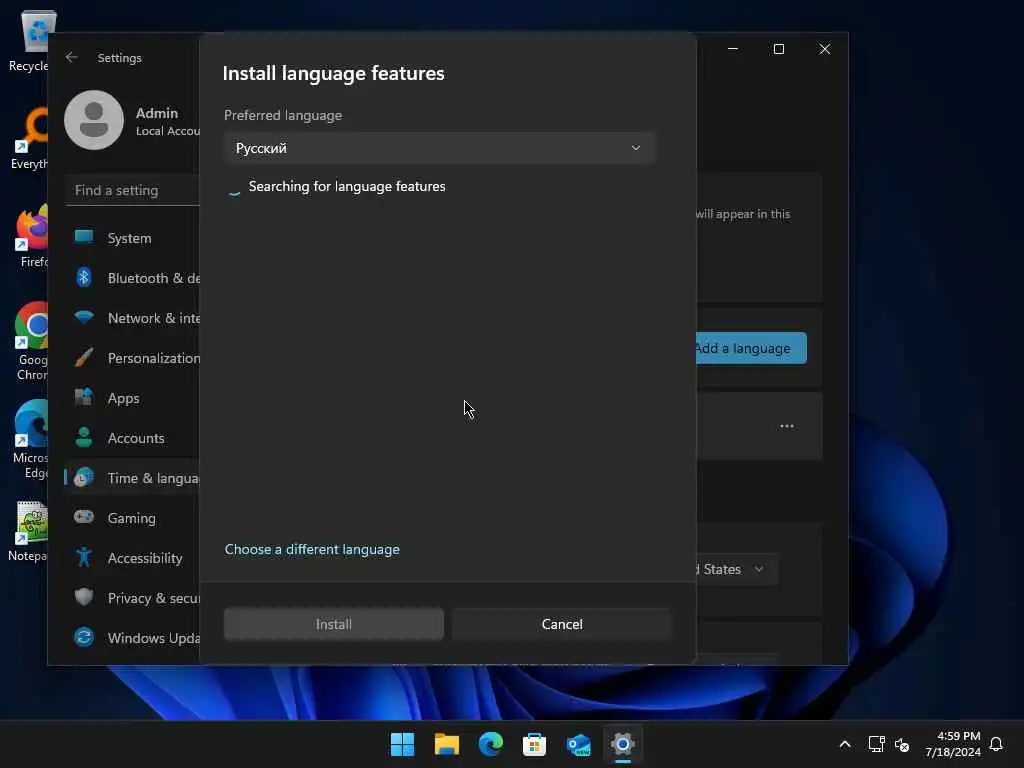Screen dimensions: 1024x768
Task: Click the Gaming controller icon
Action: (84, 517)
